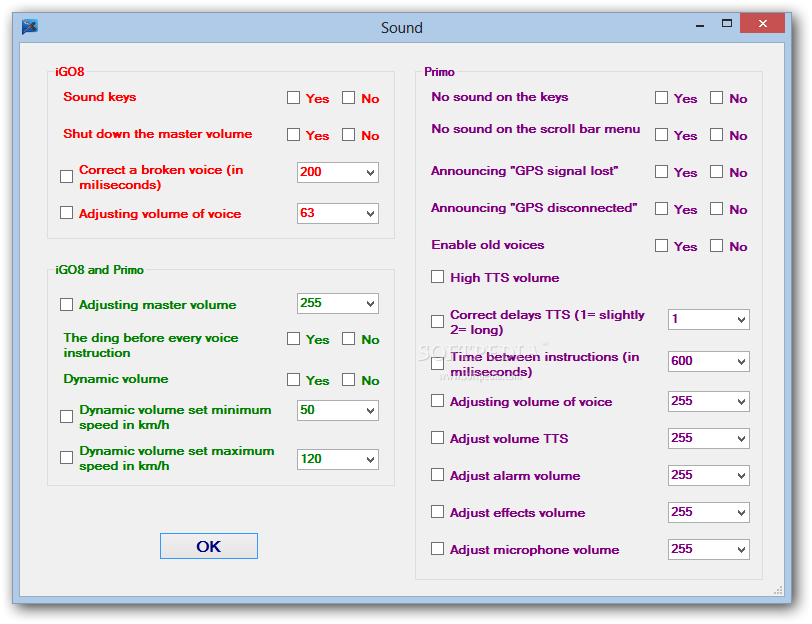Check Yes for Enable old voices
Screen dimensions: 812x624
click(x=661, y=245)
